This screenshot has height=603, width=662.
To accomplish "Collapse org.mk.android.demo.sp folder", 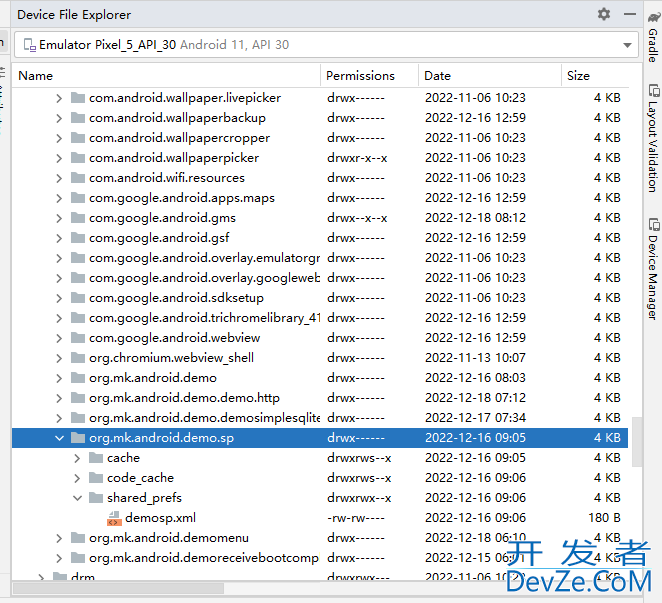I will point(59,438).
